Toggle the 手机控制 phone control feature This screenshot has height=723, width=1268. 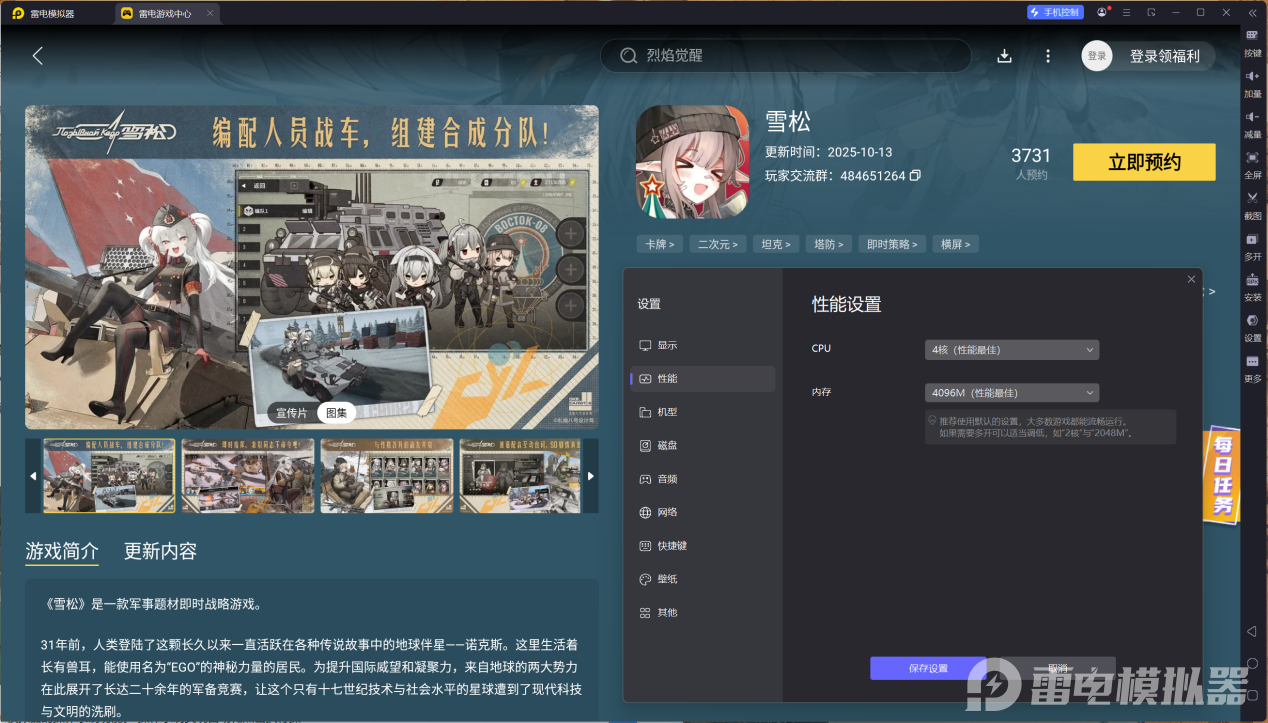pyautogui.click(x=1056, y=12)
